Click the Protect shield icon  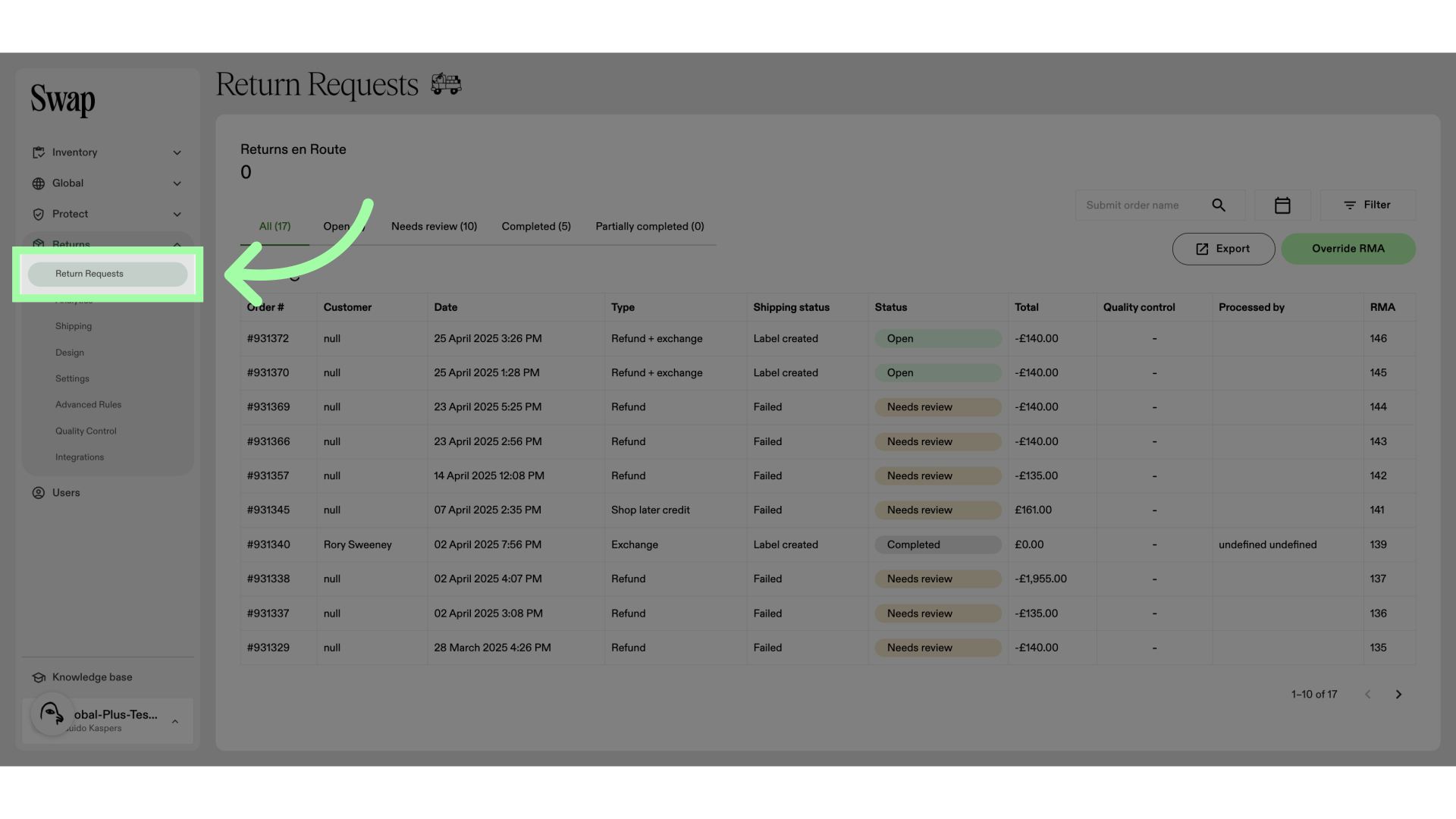coord(39,215)
